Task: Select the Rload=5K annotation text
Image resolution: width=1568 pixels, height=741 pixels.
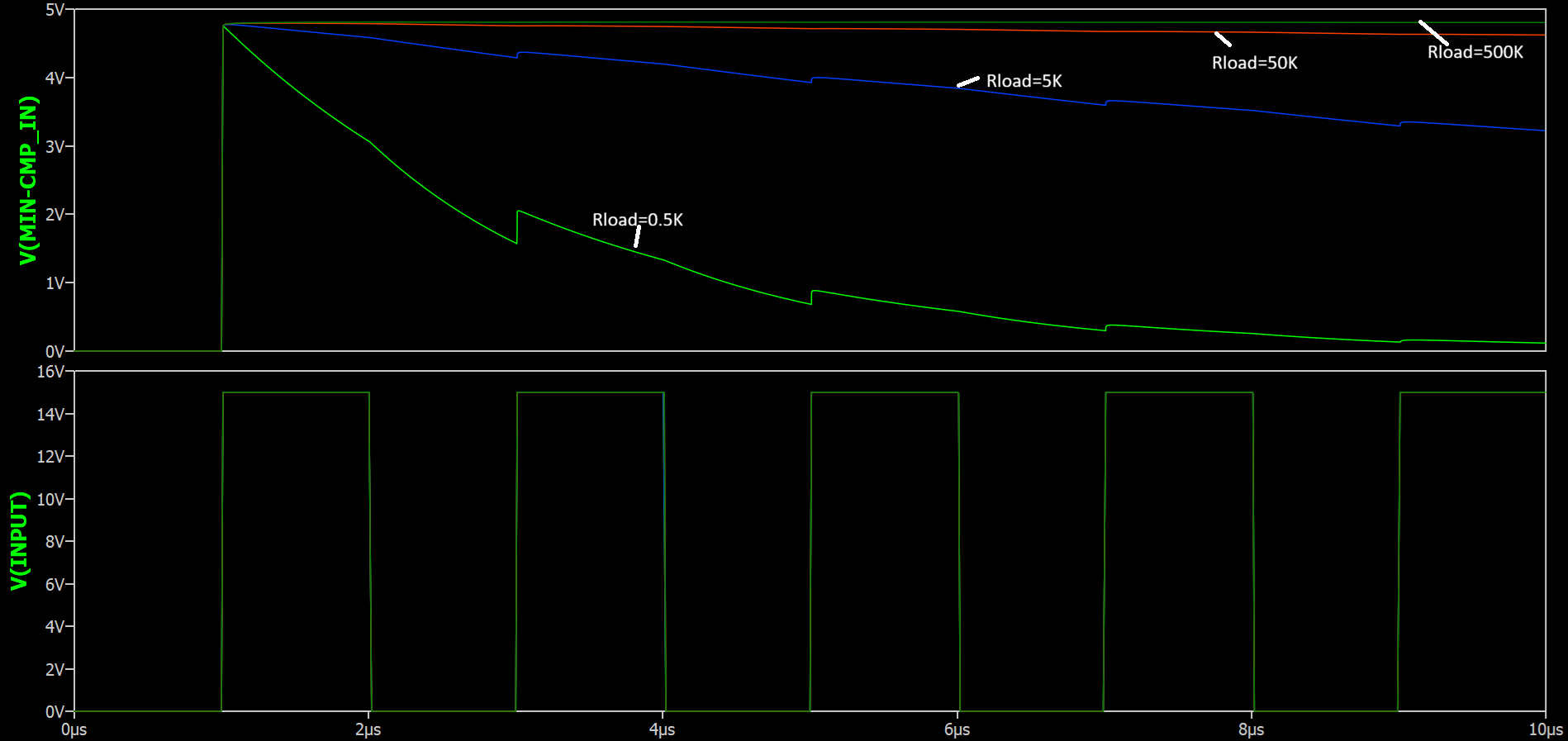Action: coord(1024,81)
